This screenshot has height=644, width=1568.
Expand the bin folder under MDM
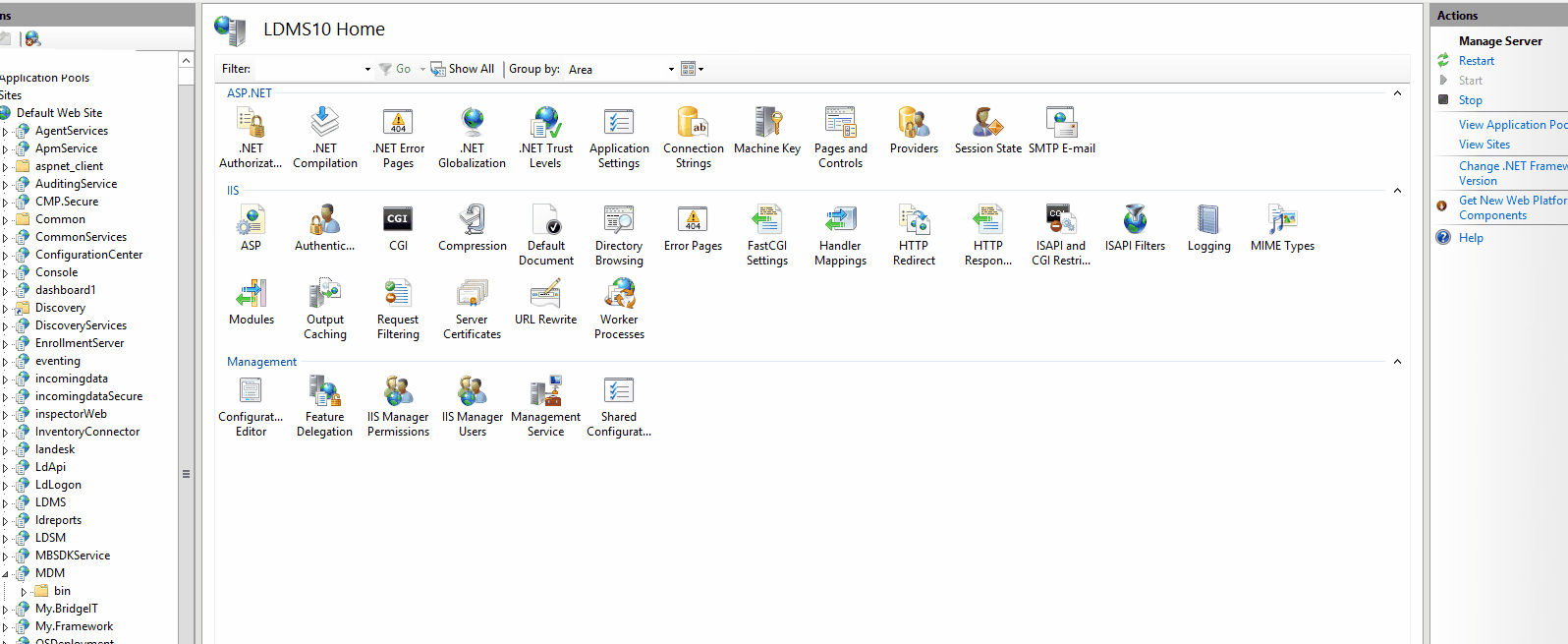[24, 592]
